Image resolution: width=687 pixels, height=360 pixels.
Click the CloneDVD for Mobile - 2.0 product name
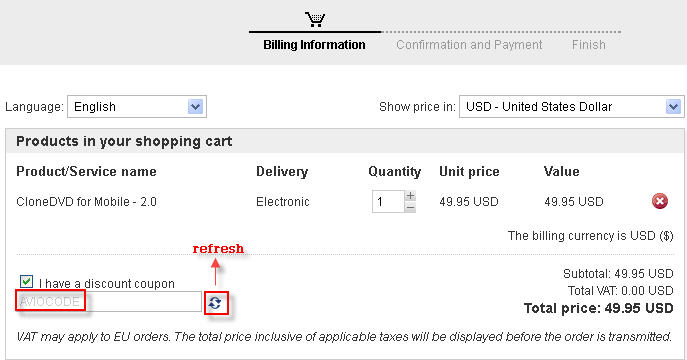click(86, 201)
